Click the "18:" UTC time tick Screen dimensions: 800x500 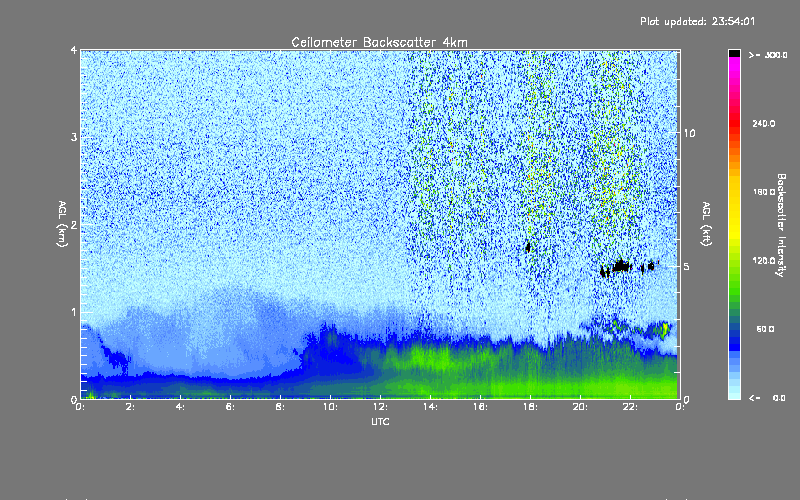pyautogui.click(x=530, y=407)
